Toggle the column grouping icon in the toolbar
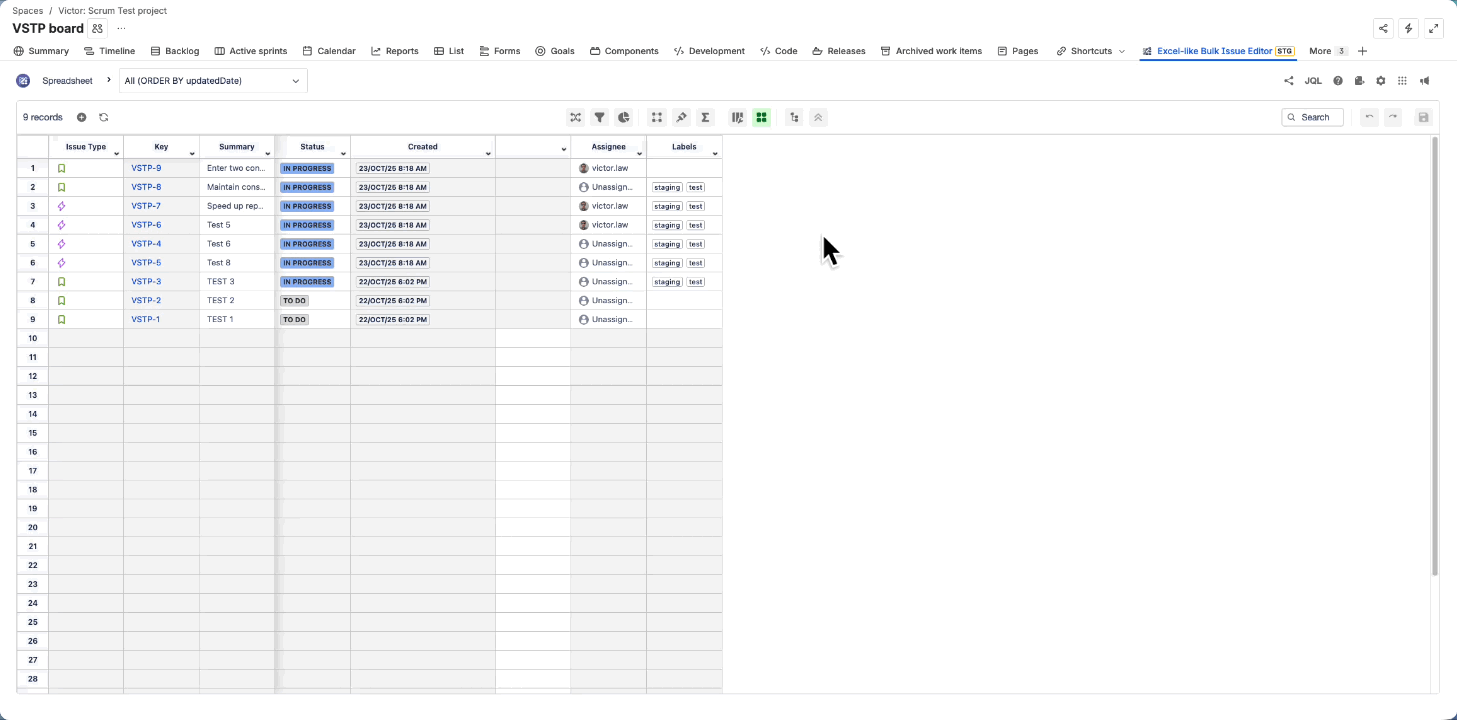Screen dimensions: 1457x720 coord(737,117)
